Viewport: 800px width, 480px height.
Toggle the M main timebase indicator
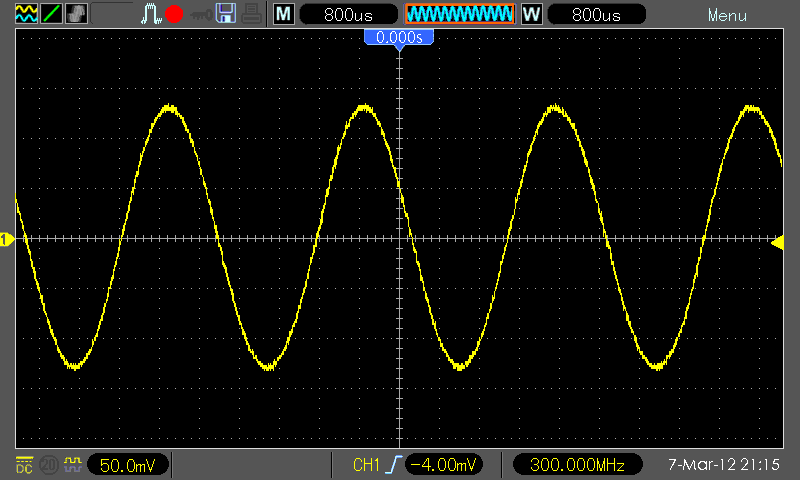point(284,14)
